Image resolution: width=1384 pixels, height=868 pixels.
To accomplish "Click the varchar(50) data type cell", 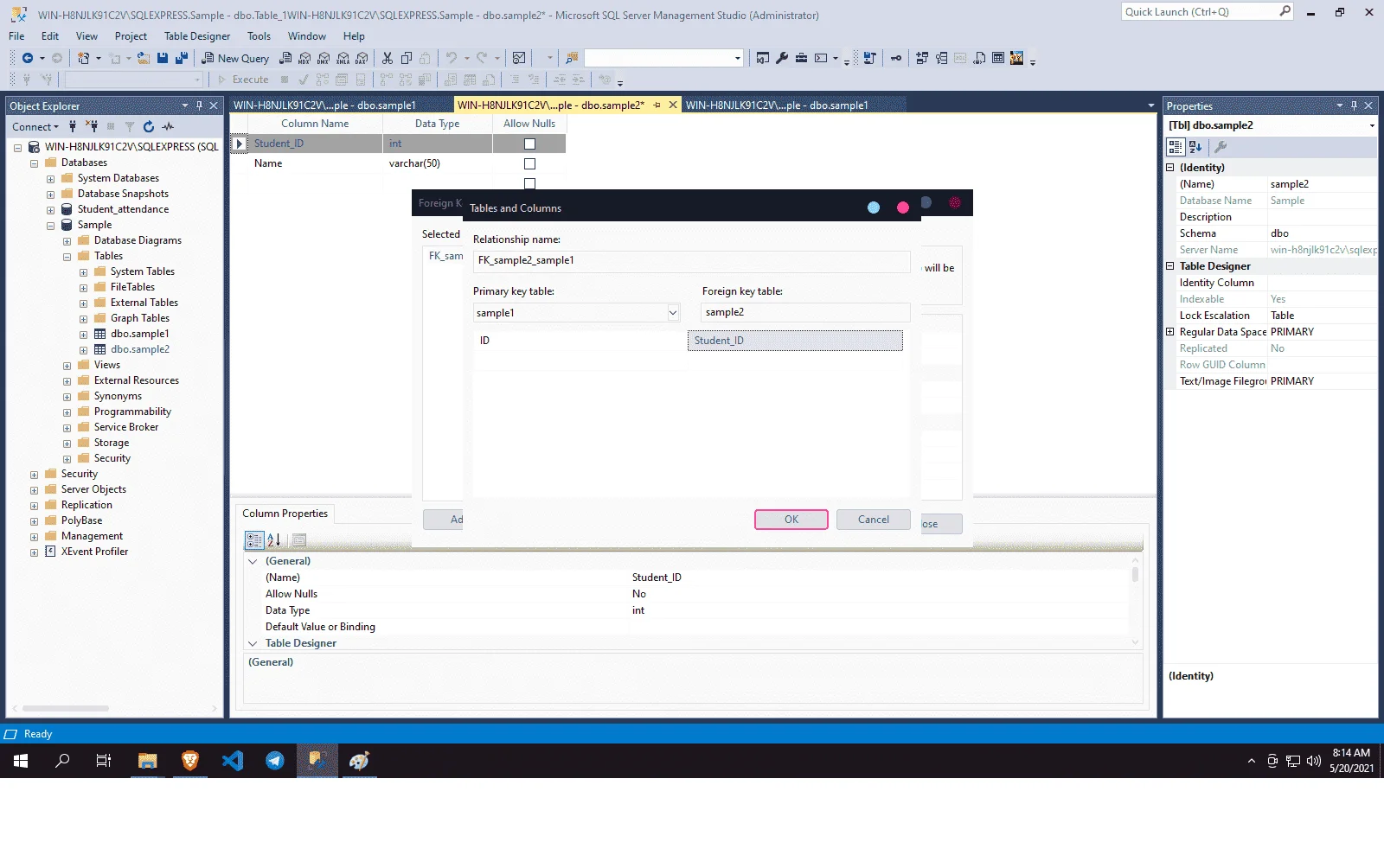I will (438, 164).
